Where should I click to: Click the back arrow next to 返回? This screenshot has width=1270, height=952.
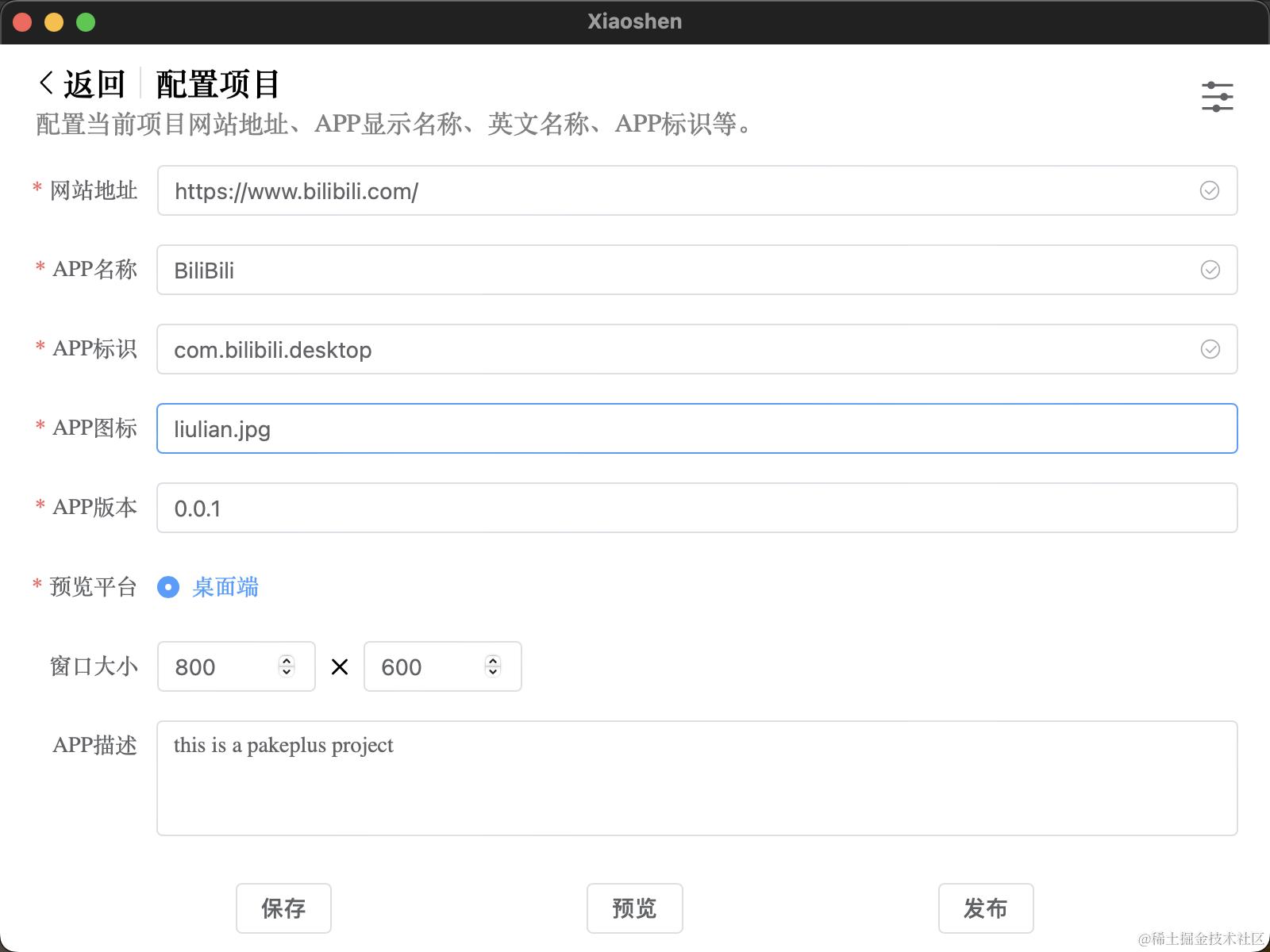pos(46,83)
